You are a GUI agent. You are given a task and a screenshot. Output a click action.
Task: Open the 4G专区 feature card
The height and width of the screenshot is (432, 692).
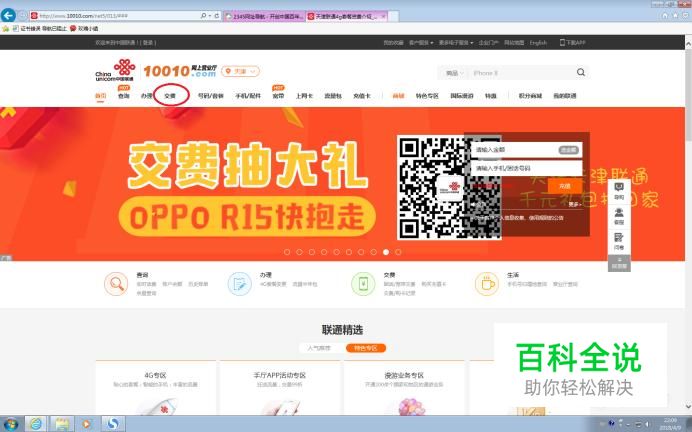[x=155, y=388]
